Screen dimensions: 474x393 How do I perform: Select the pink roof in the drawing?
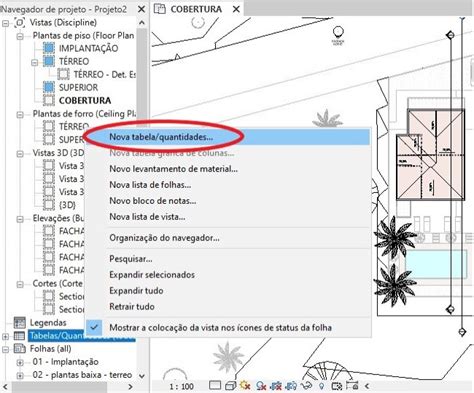pyautogui.click(x=430, y=154)
